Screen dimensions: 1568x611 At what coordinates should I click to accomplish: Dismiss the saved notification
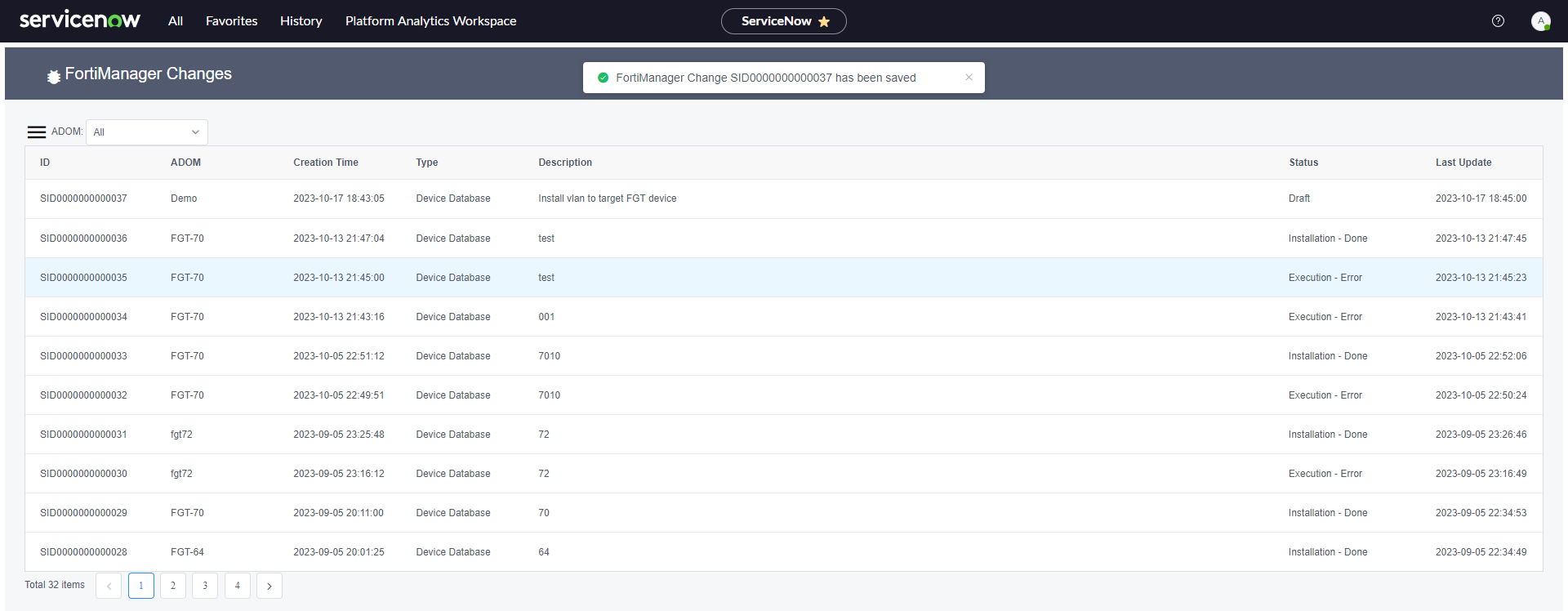[x=969, y=78]
